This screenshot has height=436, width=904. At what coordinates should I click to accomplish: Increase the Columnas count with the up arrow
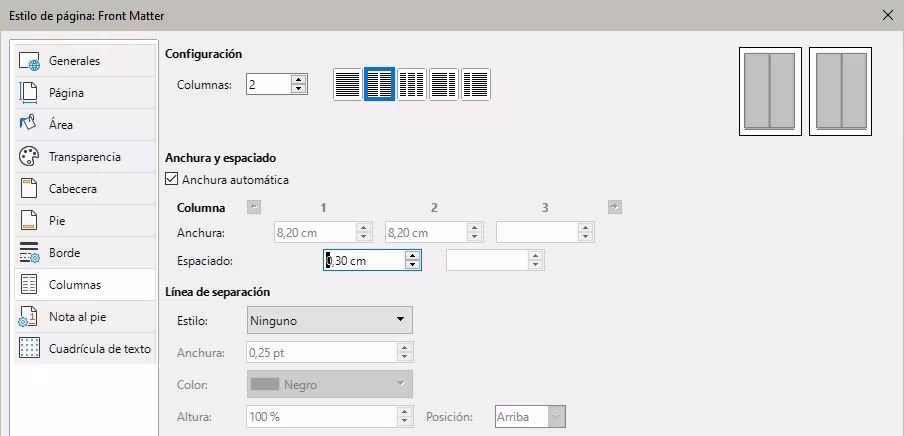298,80
